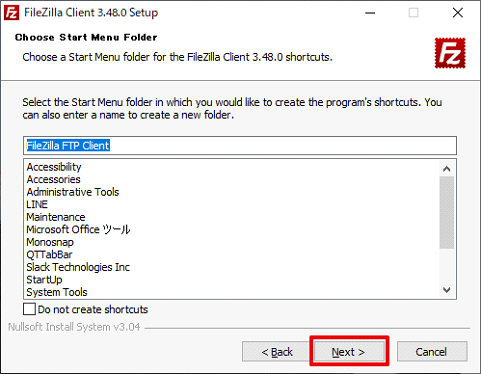Choose the StartUp folder

click(44, 280)
